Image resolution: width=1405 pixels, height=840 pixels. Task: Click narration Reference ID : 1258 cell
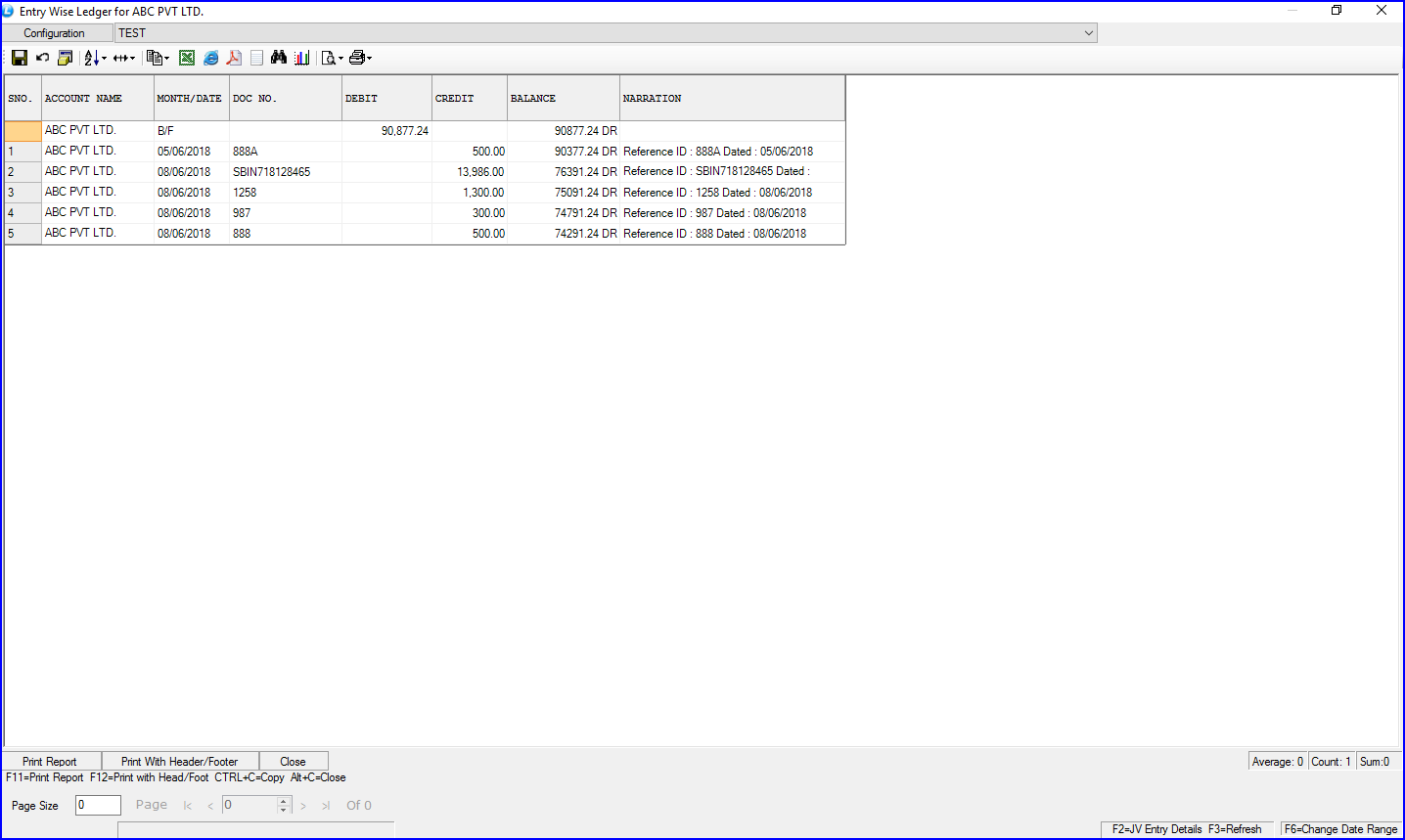pyautogui.click(x=733, y=193)
